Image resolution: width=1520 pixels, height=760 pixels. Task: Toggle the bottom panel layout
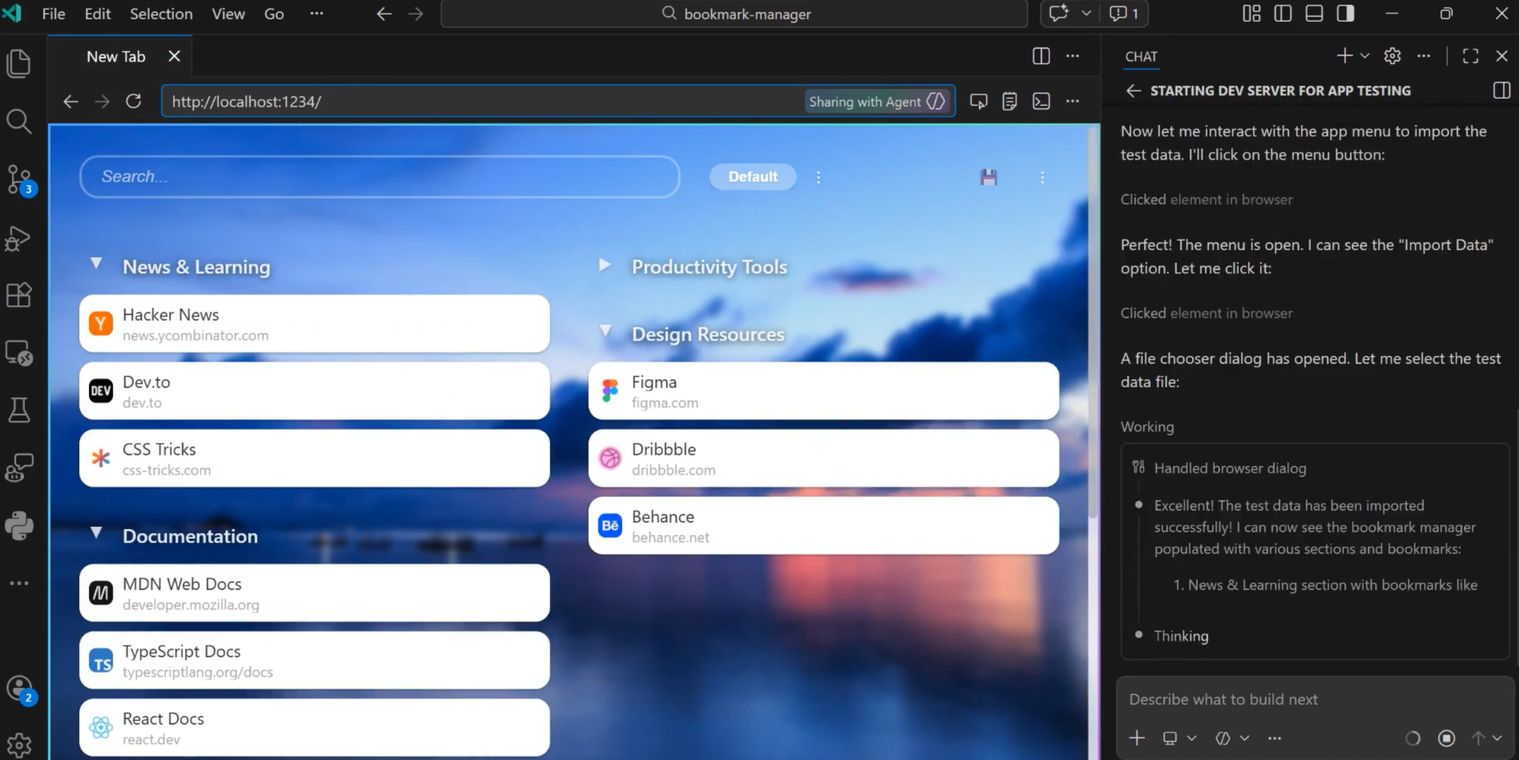tap(1314, 14)
